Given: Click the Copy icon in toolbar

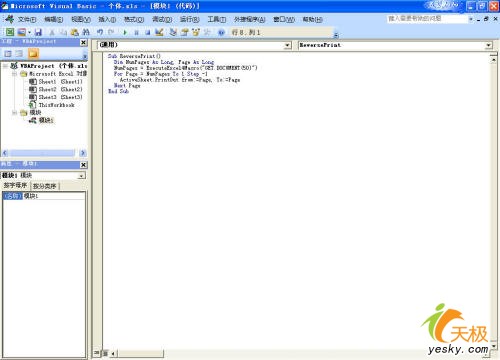Looking at the screenshot, I should tap(63, 32).
